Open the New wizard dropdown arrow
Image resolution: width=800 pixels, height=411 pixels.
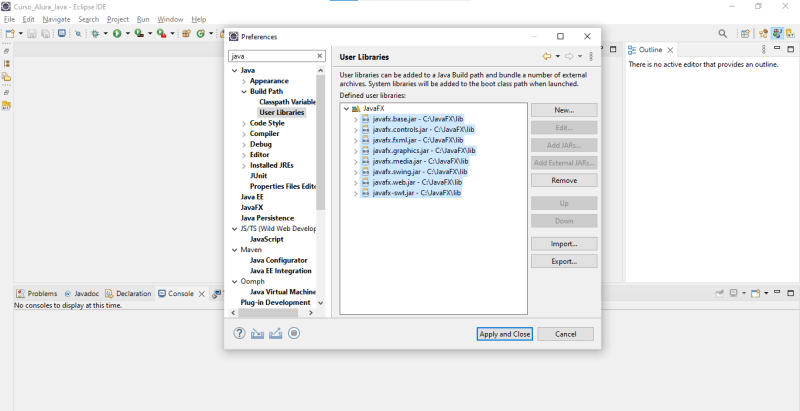click(20, 34)
